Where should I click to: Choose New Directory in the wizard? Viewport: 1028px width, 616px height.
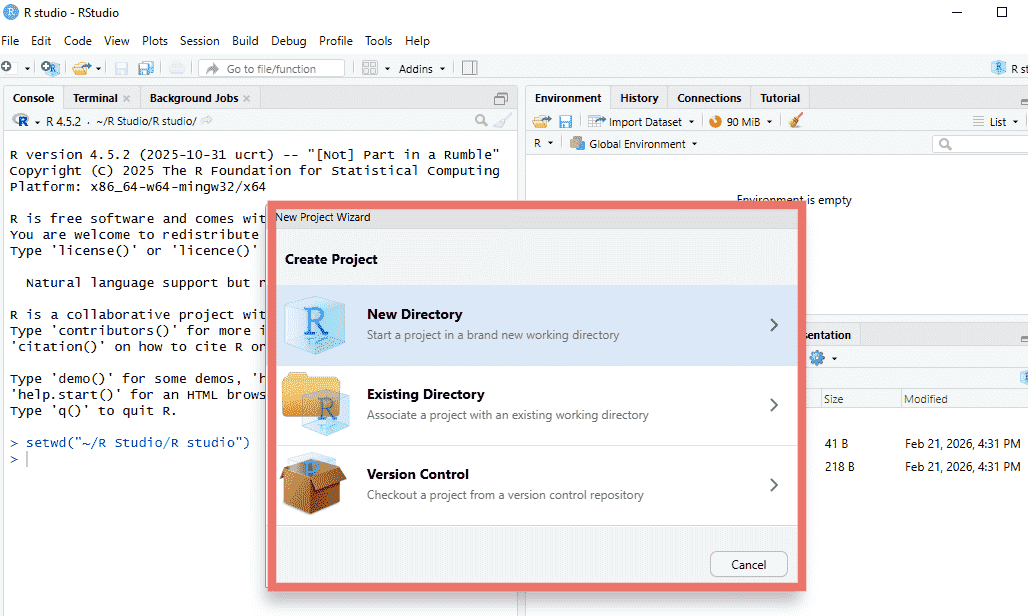(x=537, y=325)
